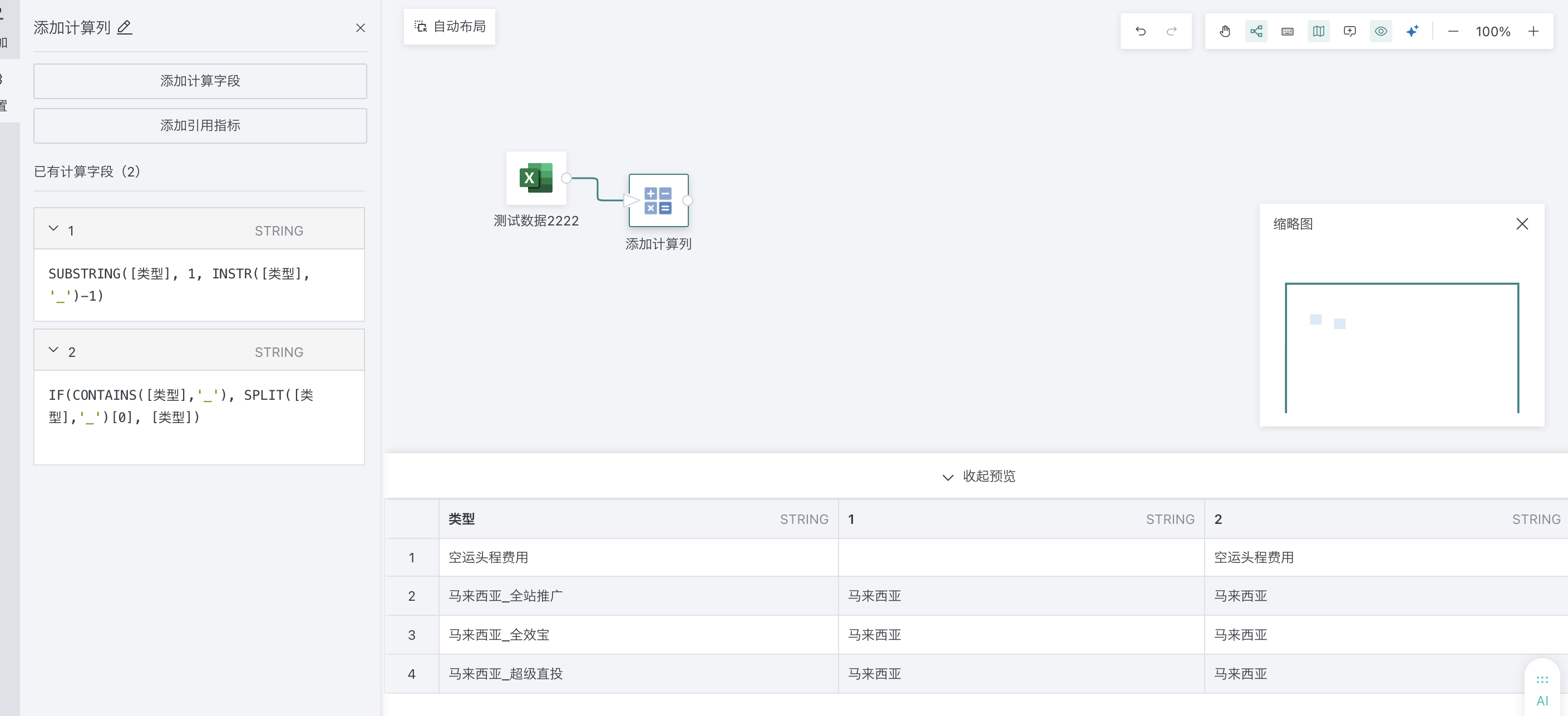The image size is (1568, 716).
Task: Undo the last action
Action: [x=1141, y=31]
